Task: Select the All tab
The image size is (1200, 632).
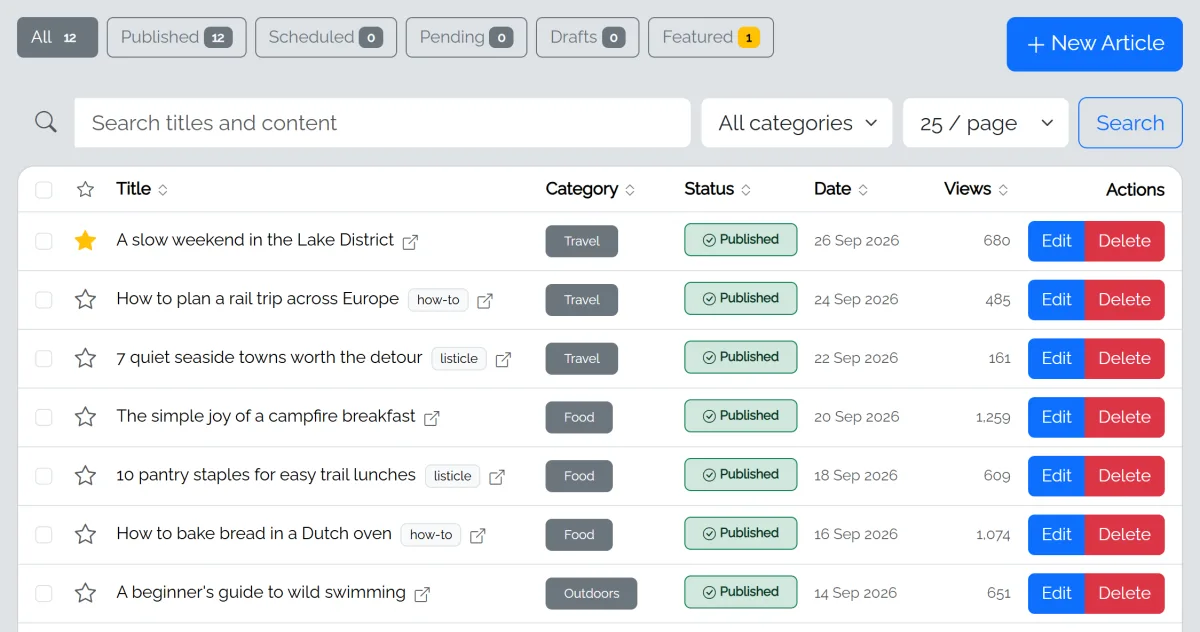Action: coord(57,37)
